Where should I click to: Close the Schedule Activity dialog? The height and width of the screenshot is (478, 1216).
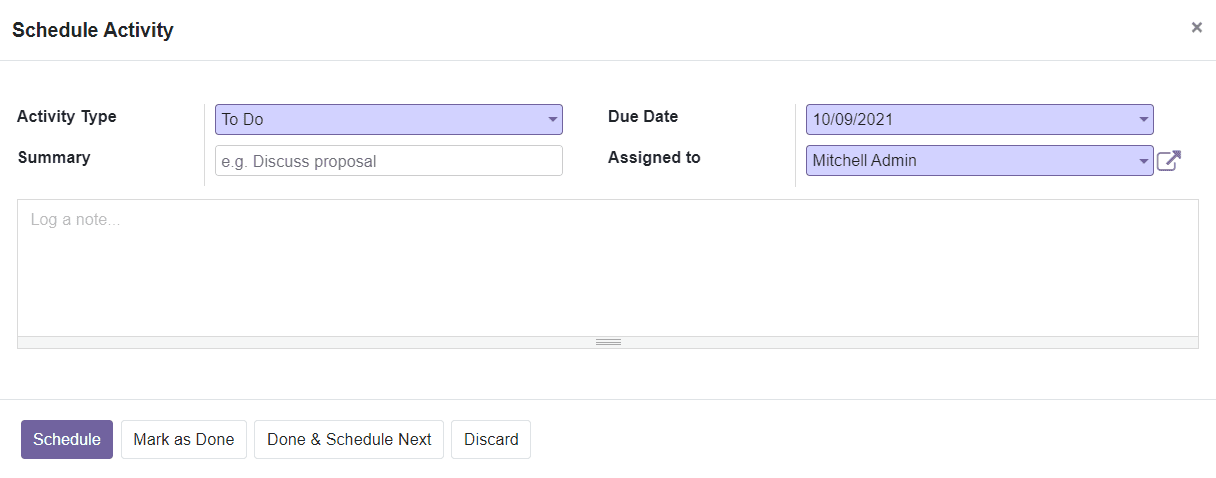click(x=1196, y=28)
